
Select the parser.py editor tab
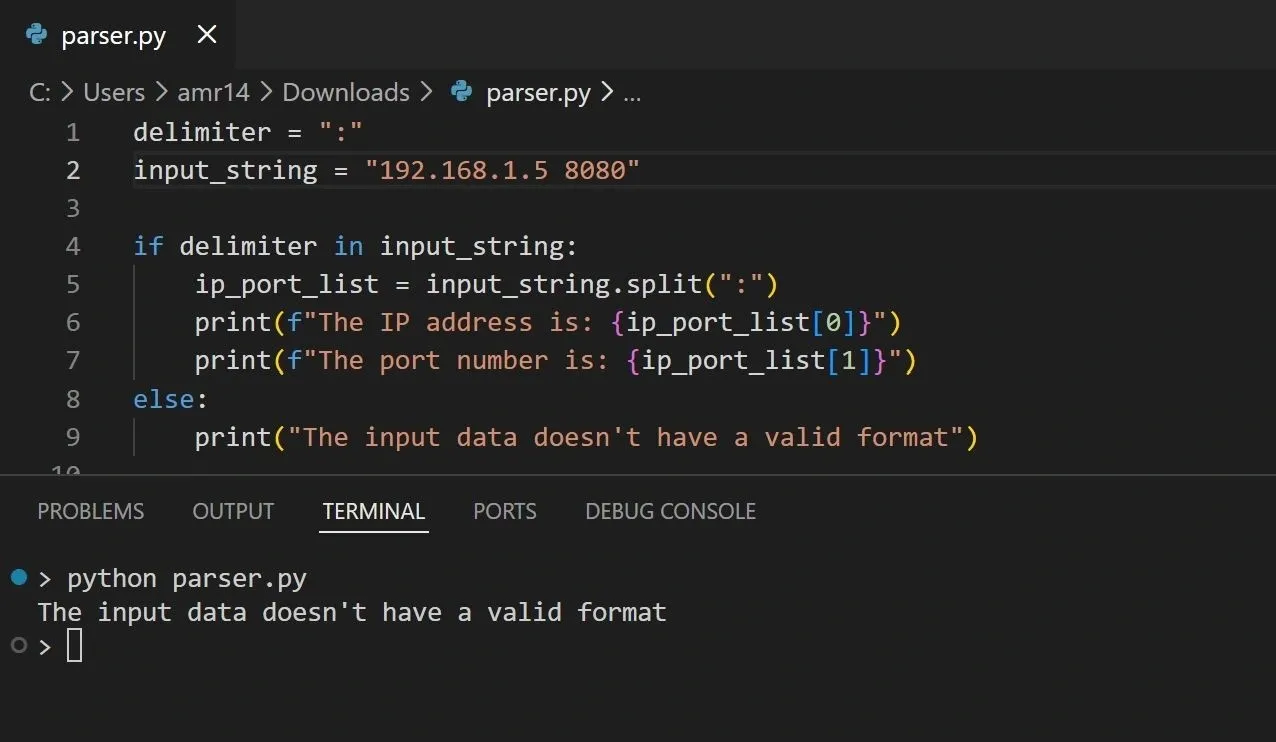coord(112,35)
